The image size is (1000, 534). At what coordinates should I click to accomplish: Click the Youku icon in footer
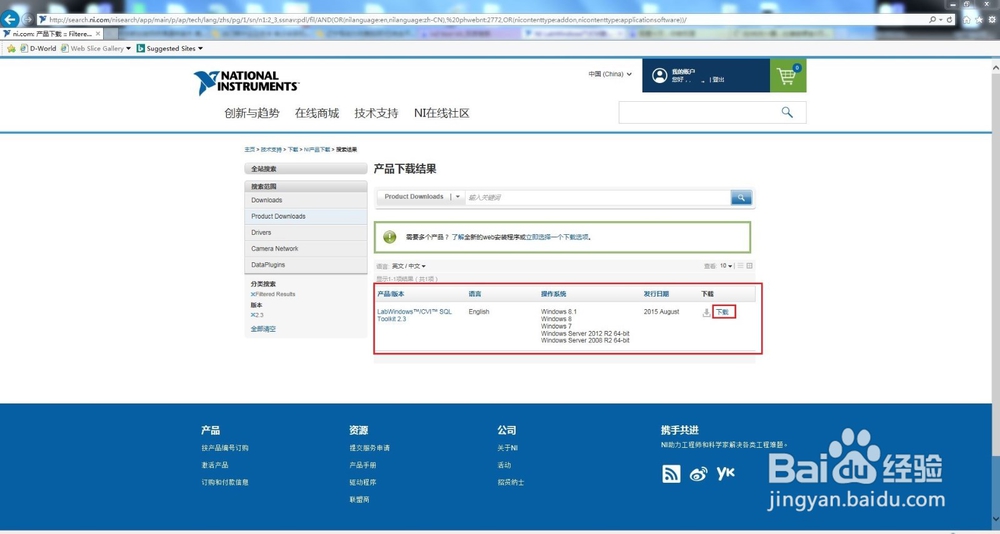pos(725,473)
